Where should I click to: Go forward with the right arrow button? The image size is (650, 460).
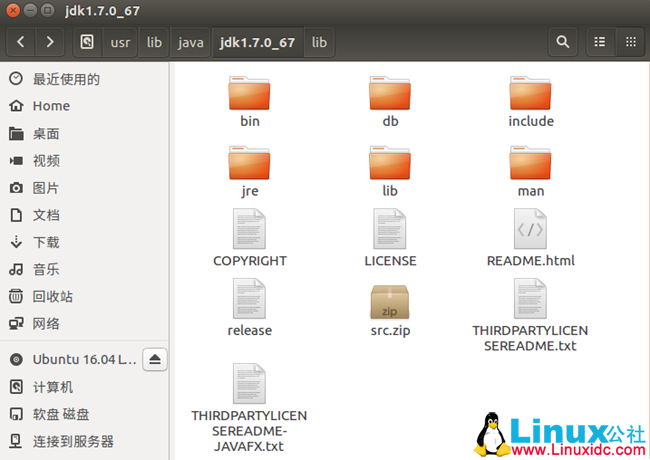(x=50, y=42)
